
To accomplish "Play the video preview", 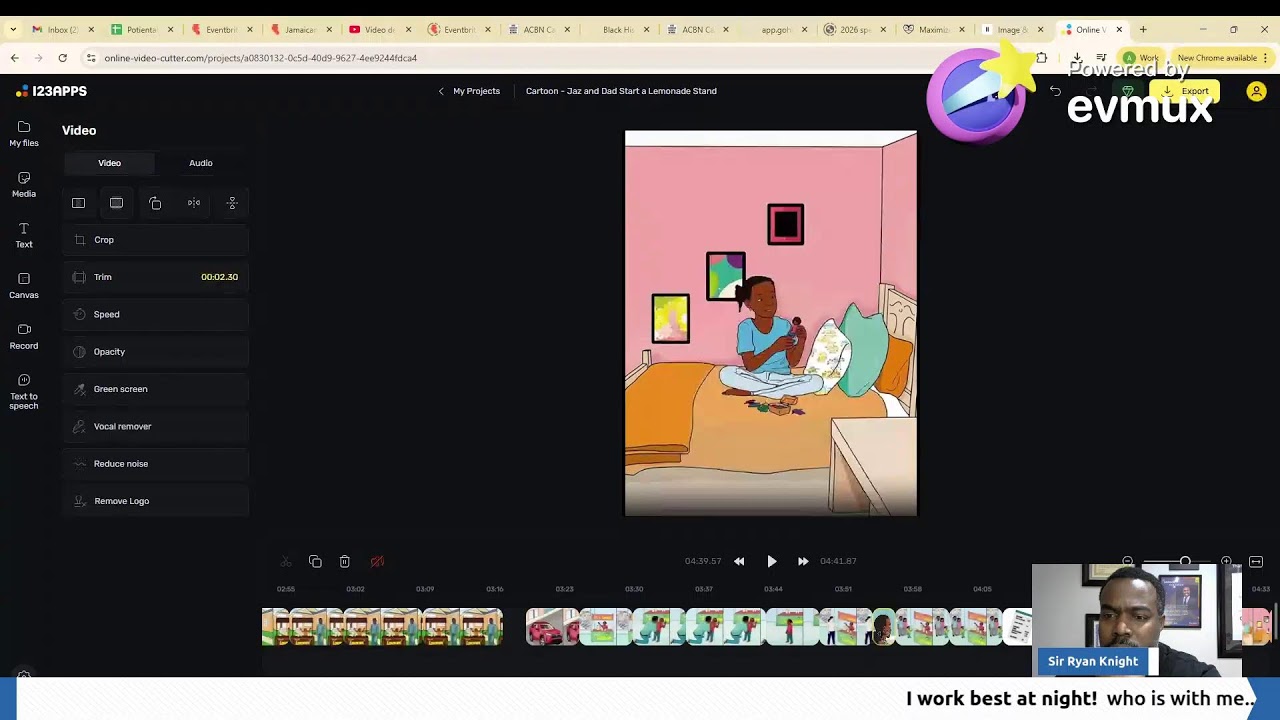I will [x=771, y=562].
